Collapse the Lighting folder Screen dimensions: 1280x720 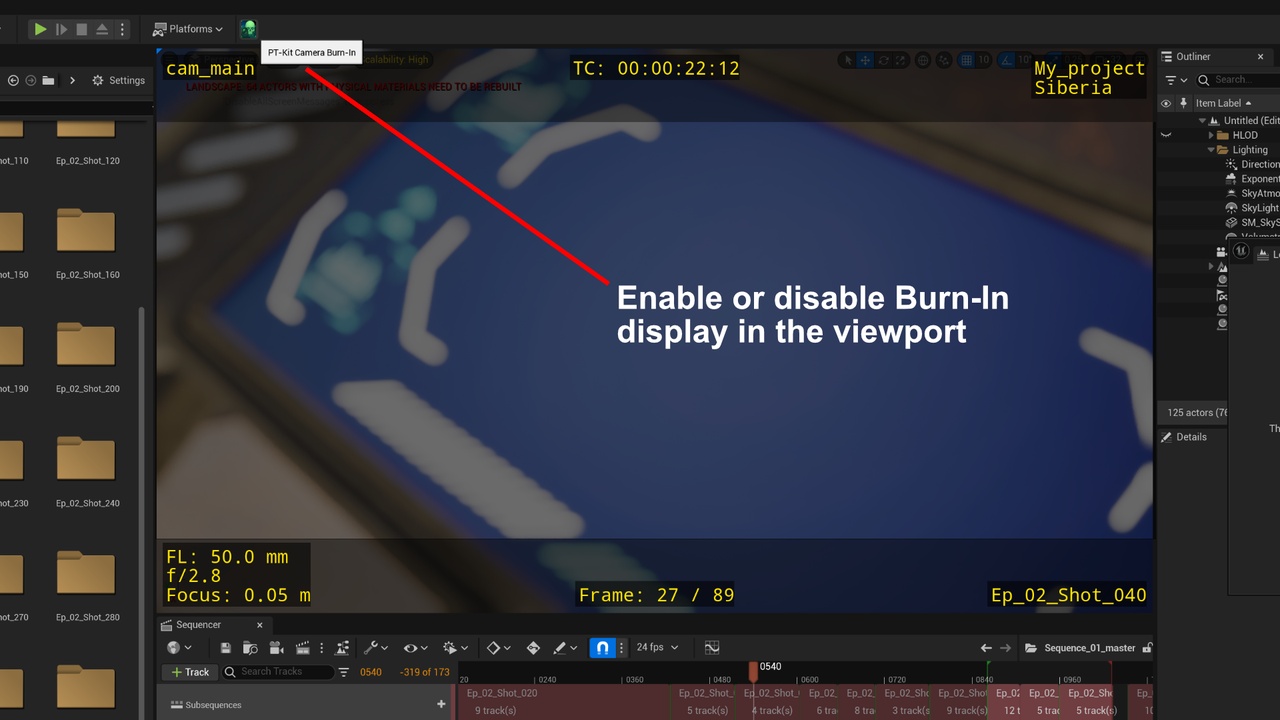(x=1211, y=150)
